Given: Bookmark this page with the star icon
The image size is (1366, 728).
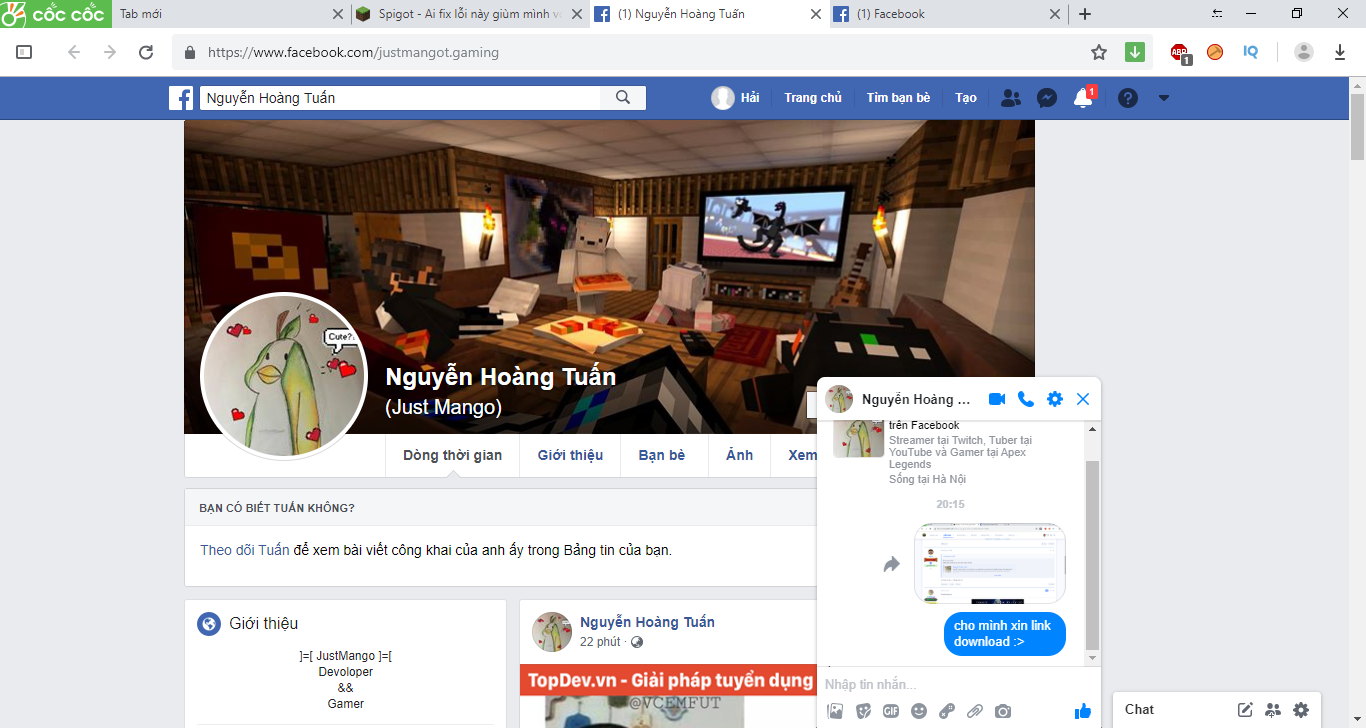Looking at the screenshot, I should 1099,52.
